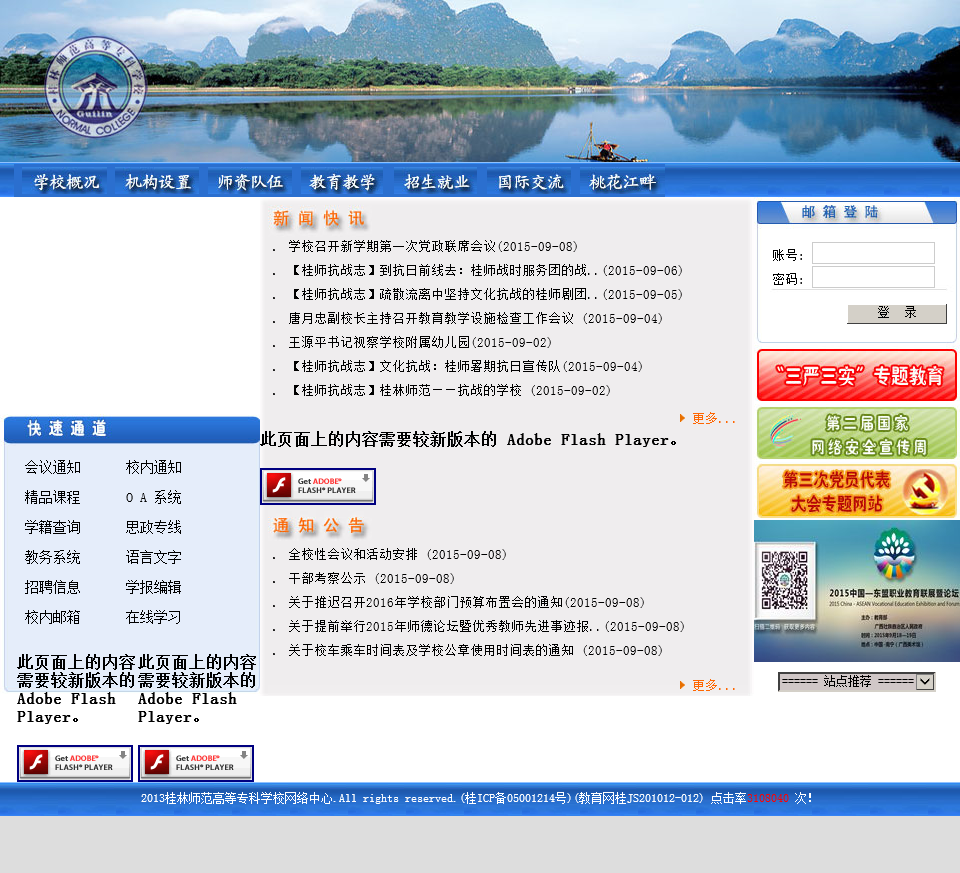Open the 第二届国家网络安全宣传周 banner
The height and width of the screenshot is (873, 960).
[x=857, y=433]
